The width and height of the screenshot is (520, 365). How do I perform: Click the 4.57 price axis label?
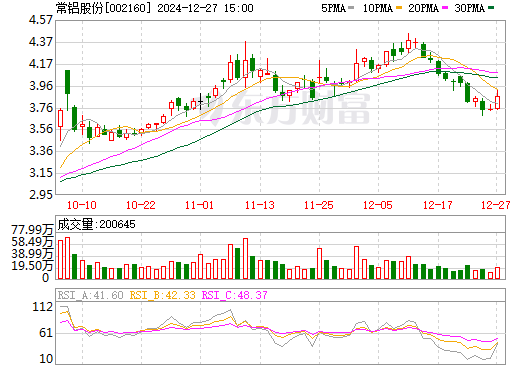41,20
